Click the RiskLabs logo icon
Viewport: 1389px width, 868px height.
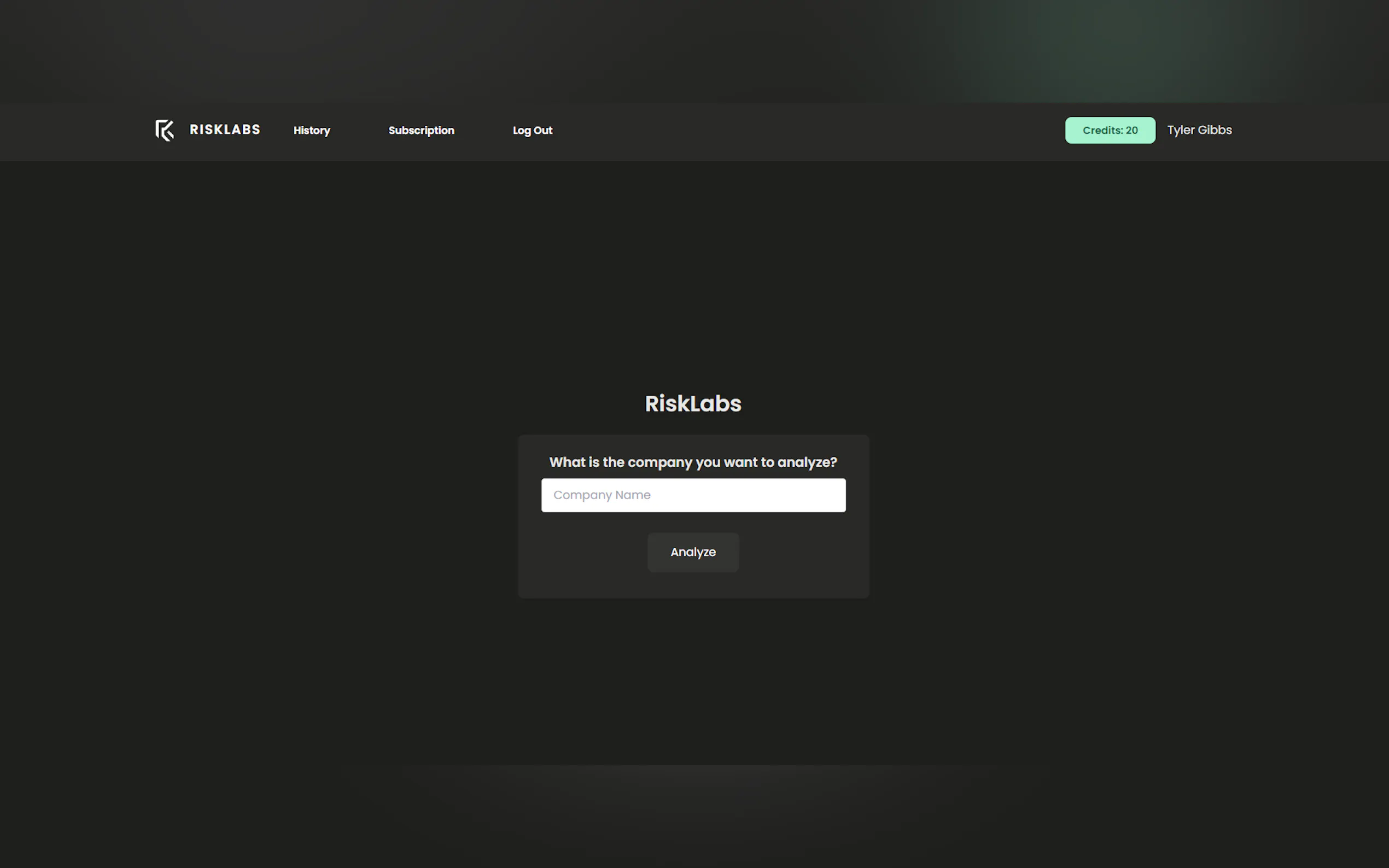click(165, 130)
